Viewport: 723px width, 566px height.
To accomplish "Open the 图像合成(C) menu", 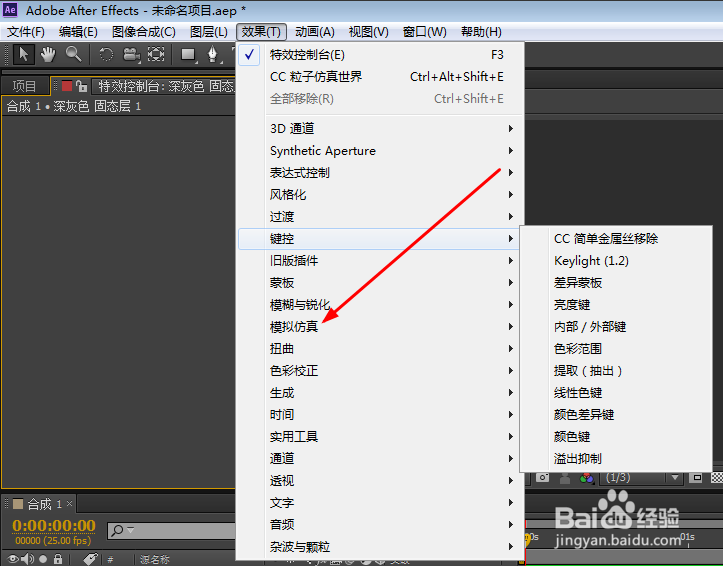I will [144, 32].
